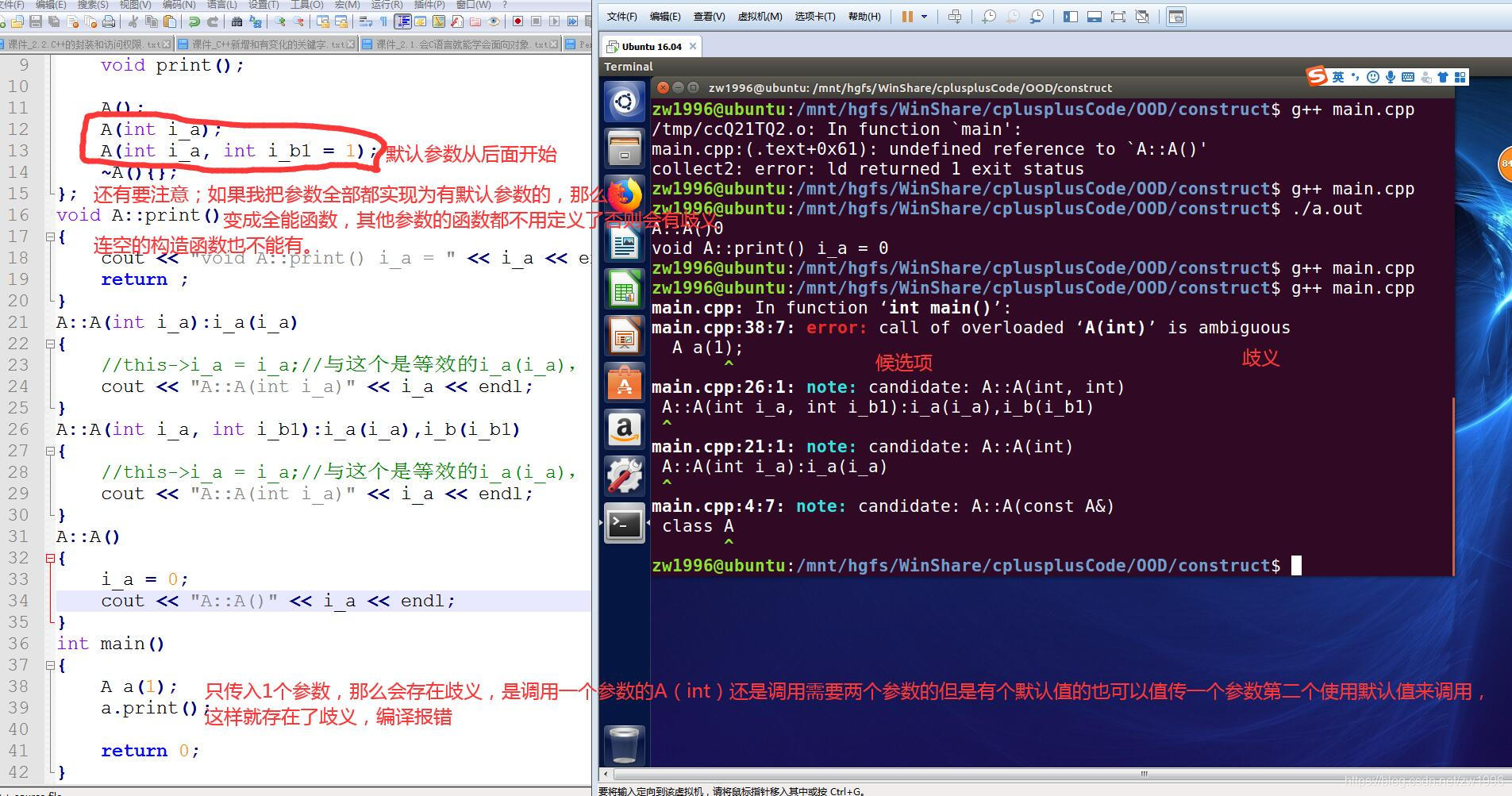Collapse the fold marker at line 27
Viewport: 1512px width, 796px height.
click(50, 451)
